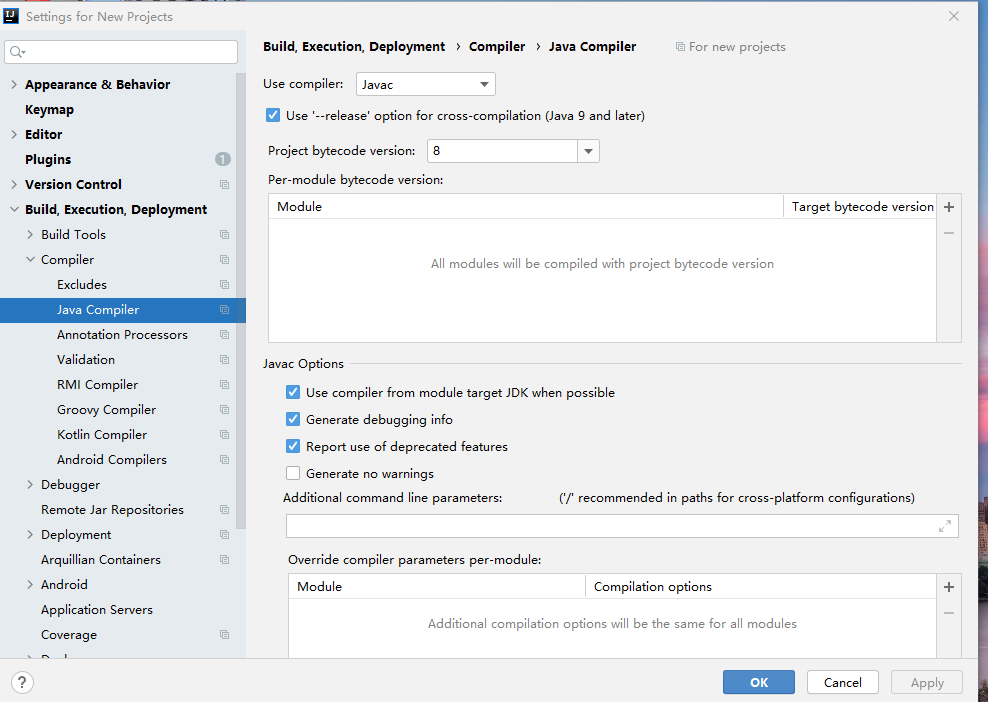988x702 pixels.
Task: Expand the Version Control section
Action: click(14, 185)
